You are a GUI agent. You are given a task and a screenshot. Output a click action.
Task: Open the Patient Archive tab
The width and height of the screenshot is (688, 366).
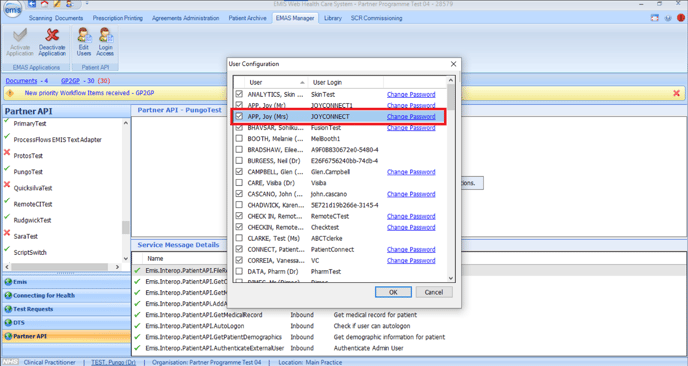(247, 18)
